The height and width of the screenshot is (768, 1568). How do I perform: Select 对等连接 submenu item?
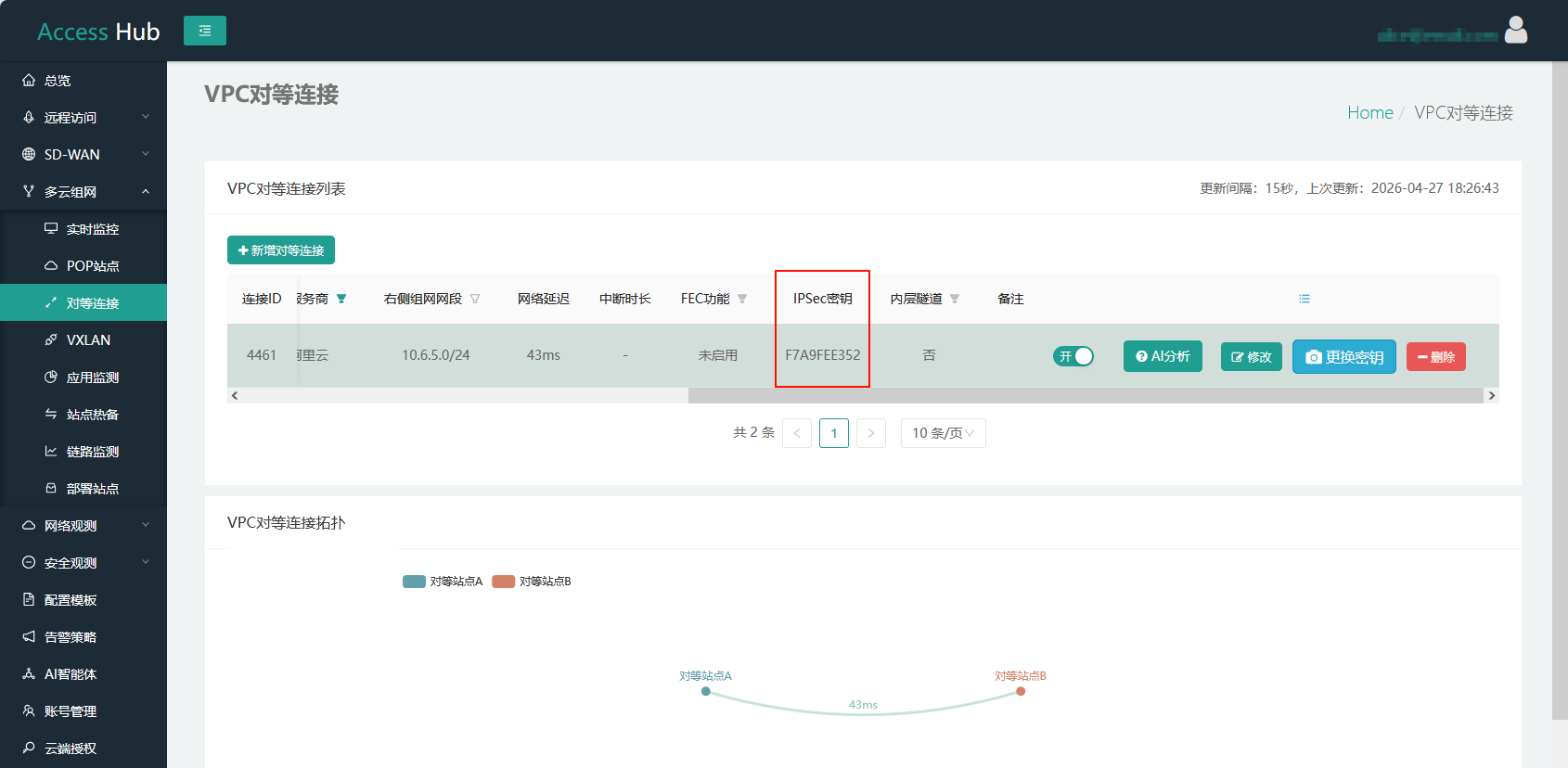(x=84, y=303)
